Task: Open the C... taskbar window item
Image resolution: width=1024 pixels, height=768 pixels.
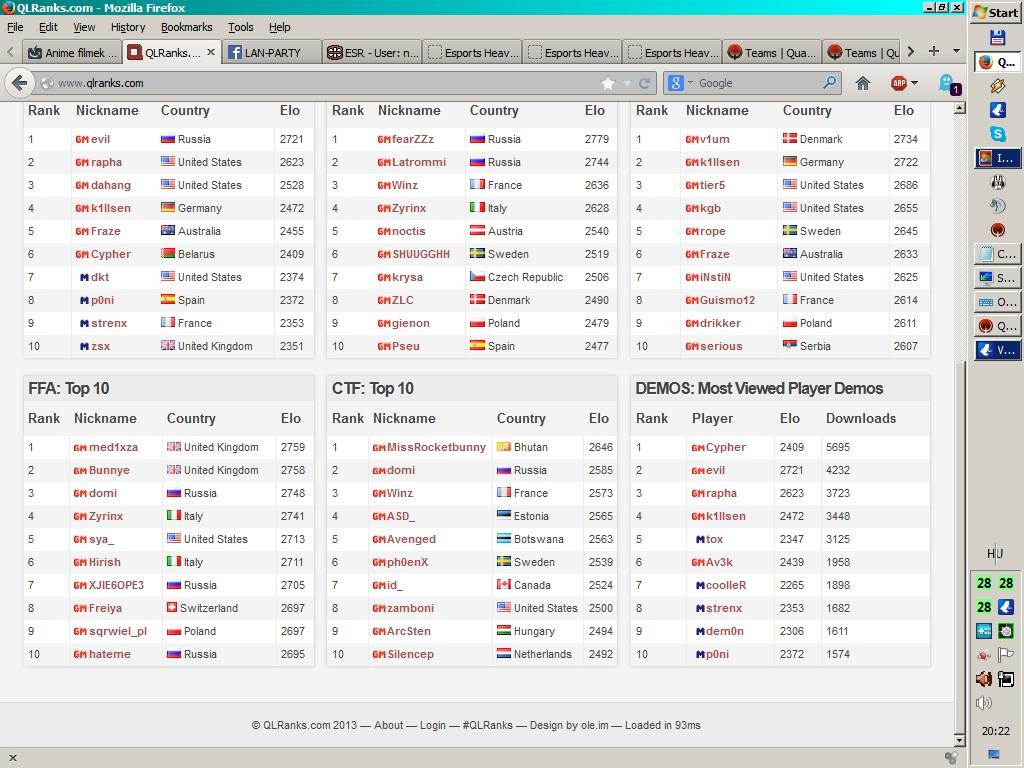Action: coord(997,254)
